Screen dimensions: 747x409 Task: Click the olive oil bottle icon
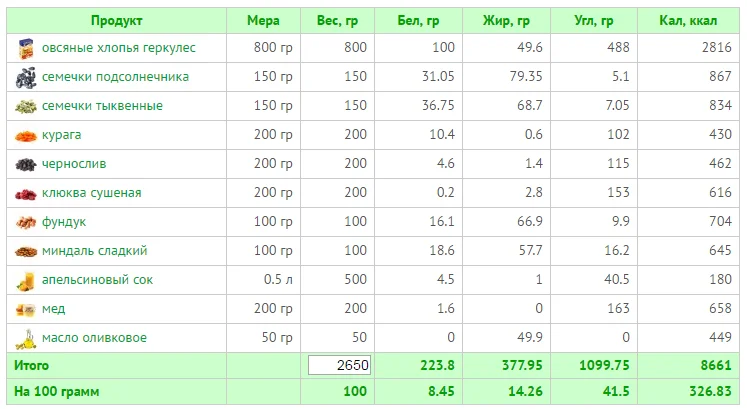click(26, 339)
